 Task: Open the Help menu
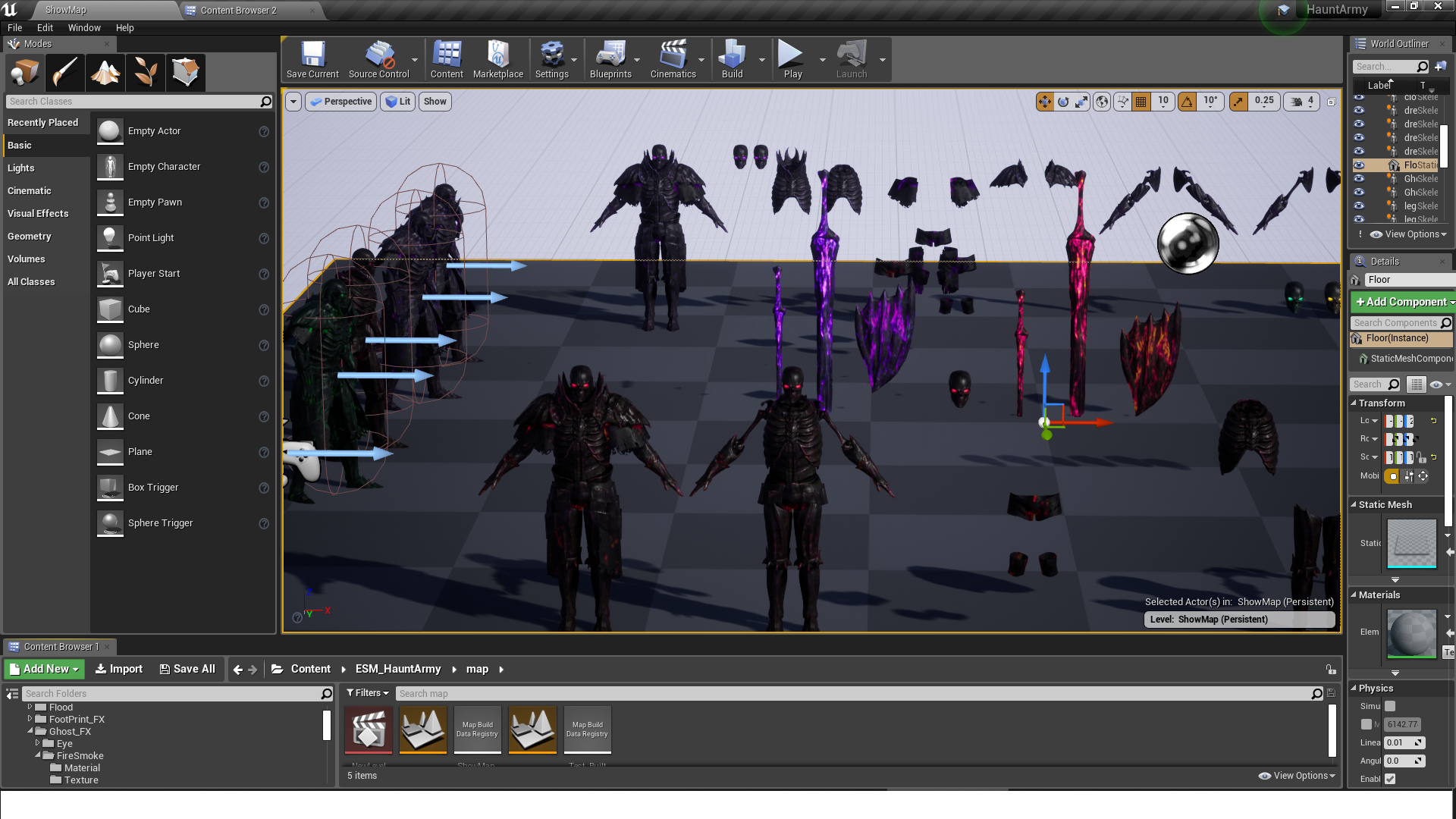pos(124,28)
